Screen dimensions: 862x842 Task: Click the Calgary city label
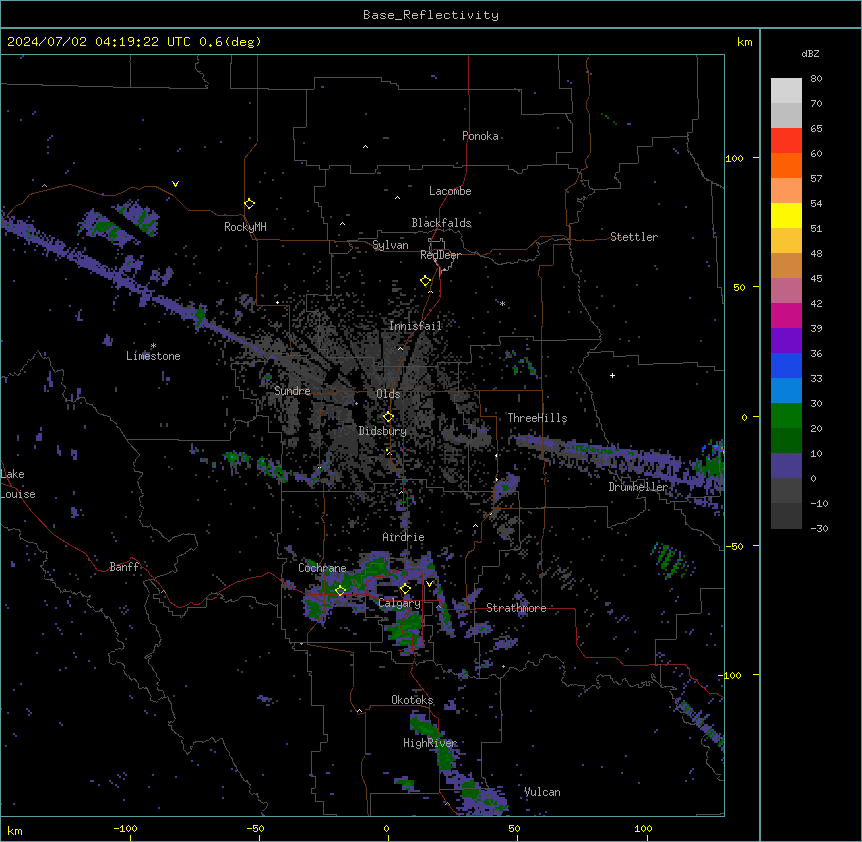[x=399, y=603]
